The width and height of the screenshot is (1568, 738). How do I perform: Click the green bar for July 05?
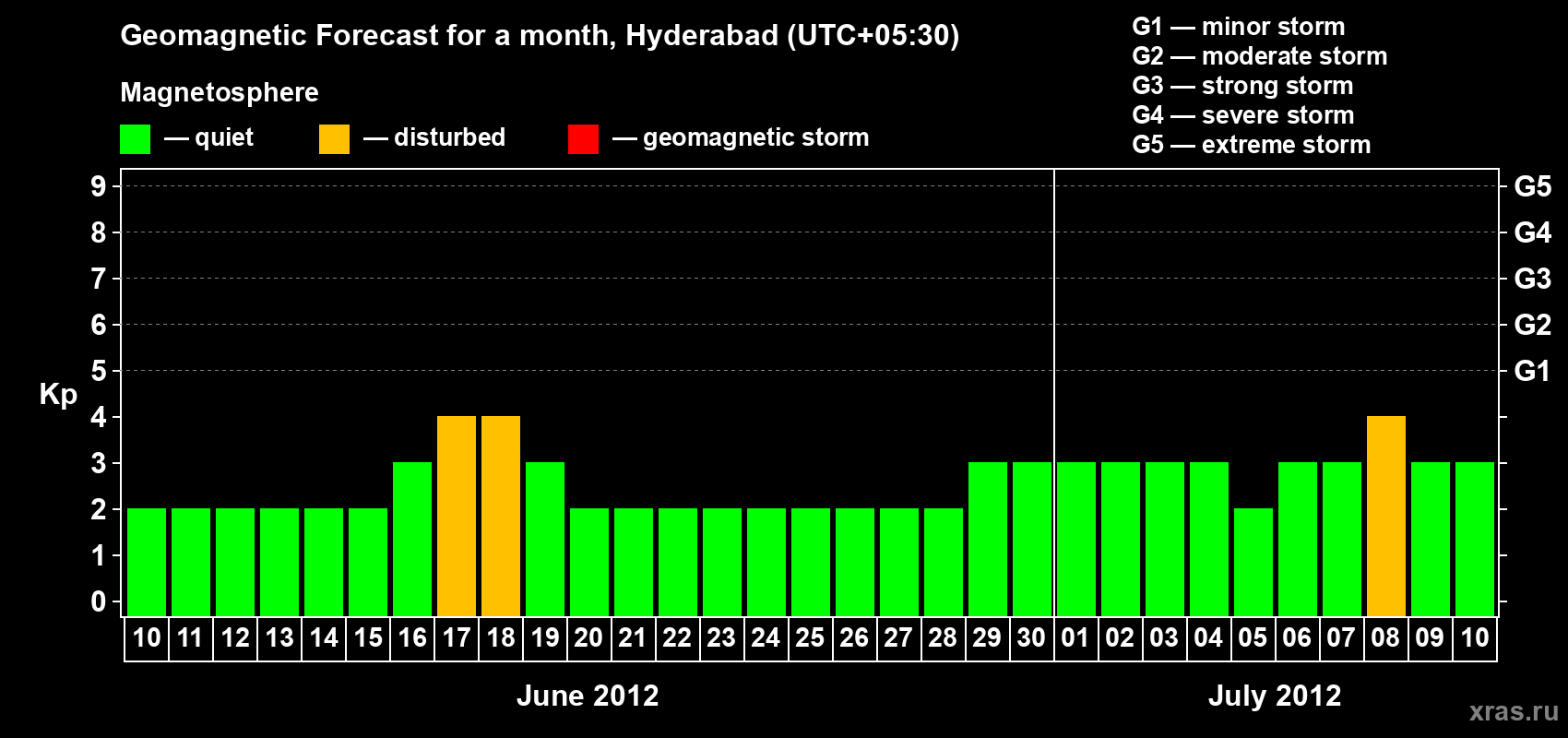click(1253, 562)
